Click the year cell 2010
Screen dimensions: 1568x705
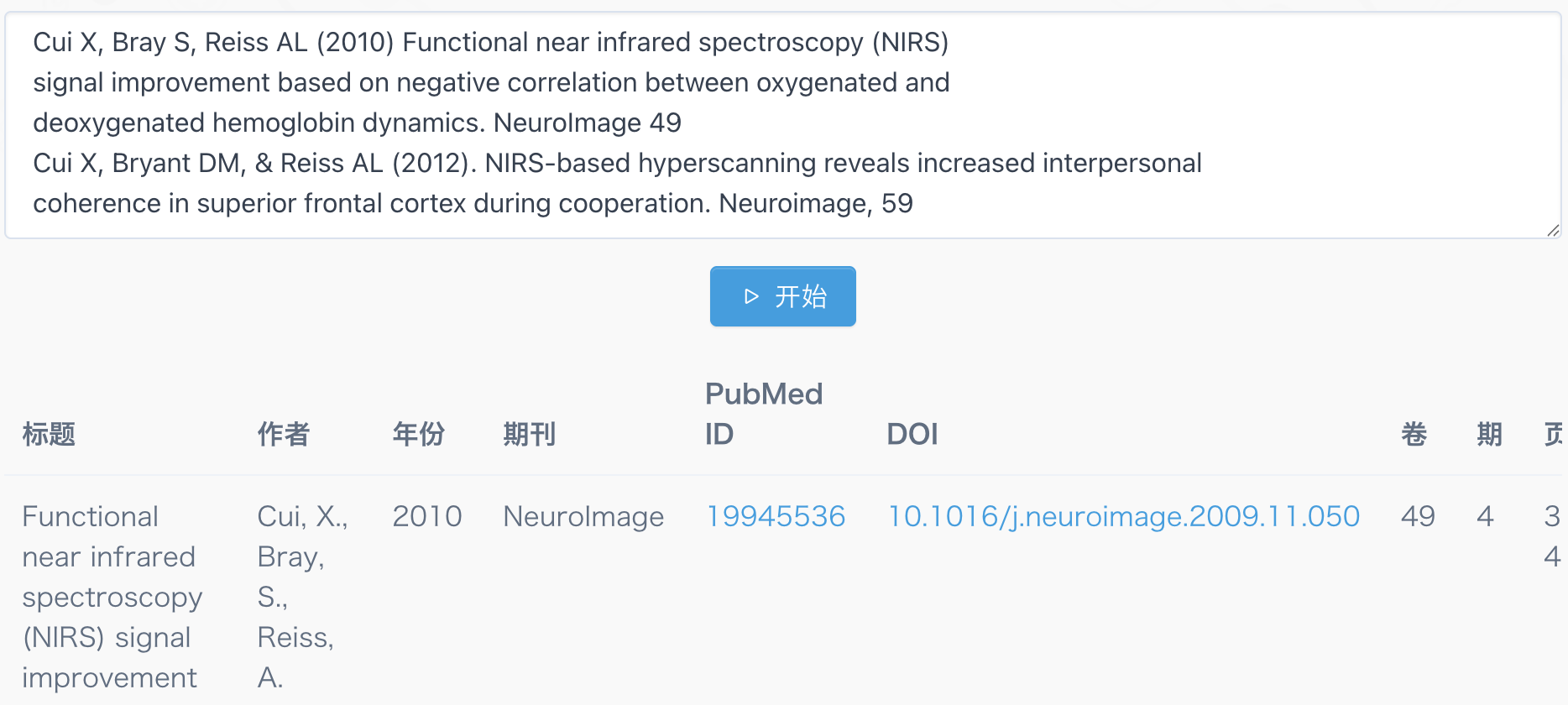pos(427,516)
